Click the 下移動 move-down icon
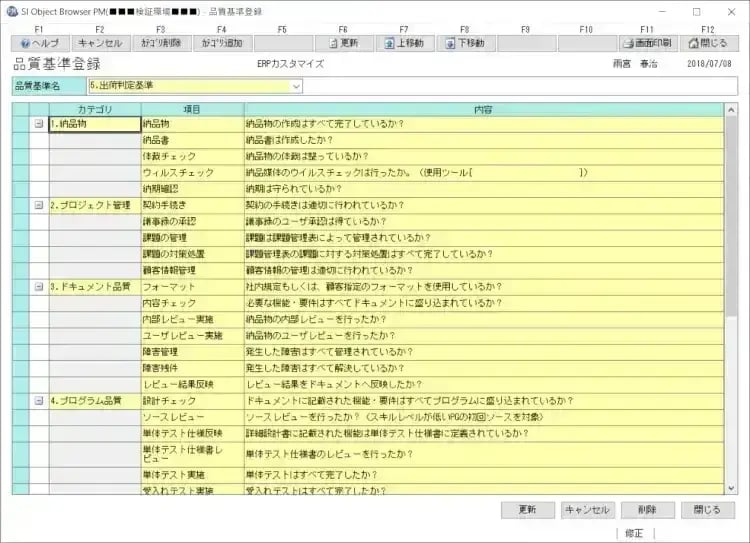750x543 pixels. [451, 44]
